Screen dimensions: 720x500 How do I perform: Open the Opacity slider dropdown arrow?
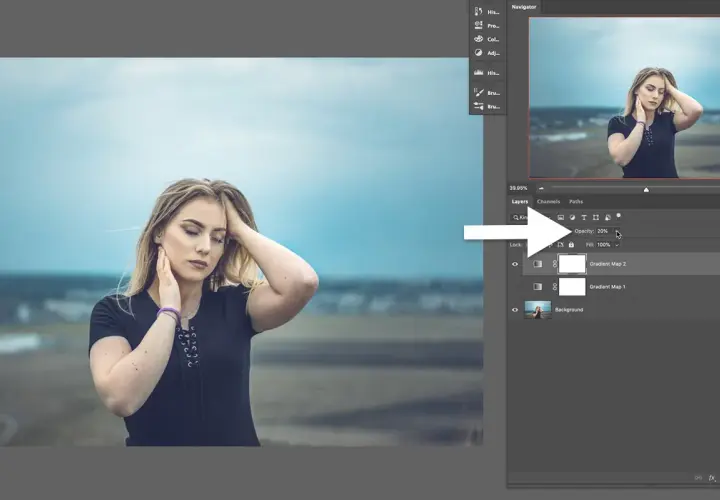(x=618, y=231)
